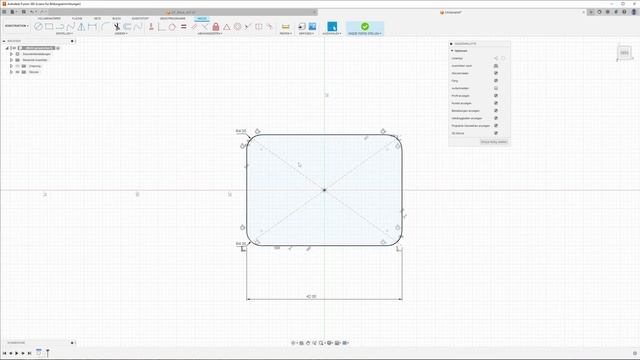Screen dimensions: 640x360
Task: Click the redo arrow
Action: point(42,12)
